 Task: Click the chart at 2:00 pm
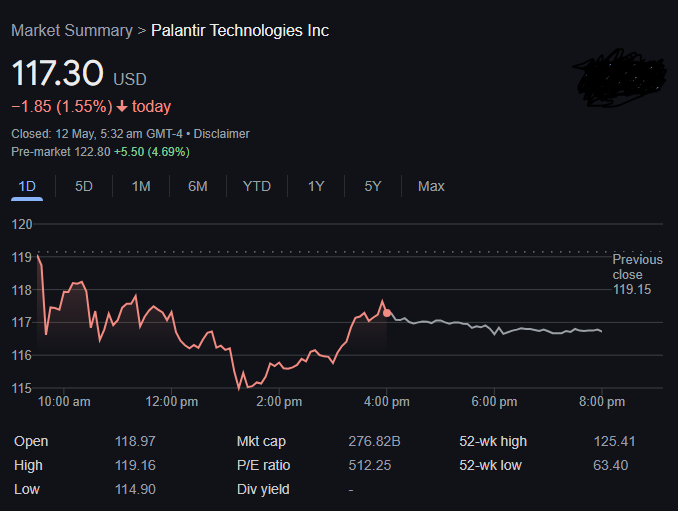click(278, 367)
